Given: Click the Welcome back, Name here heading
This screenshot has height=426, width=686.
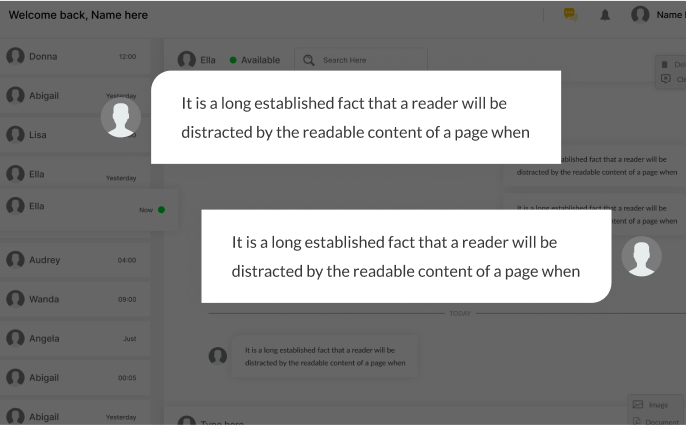Looking at the screenshot, I should [x=78, y=15].
